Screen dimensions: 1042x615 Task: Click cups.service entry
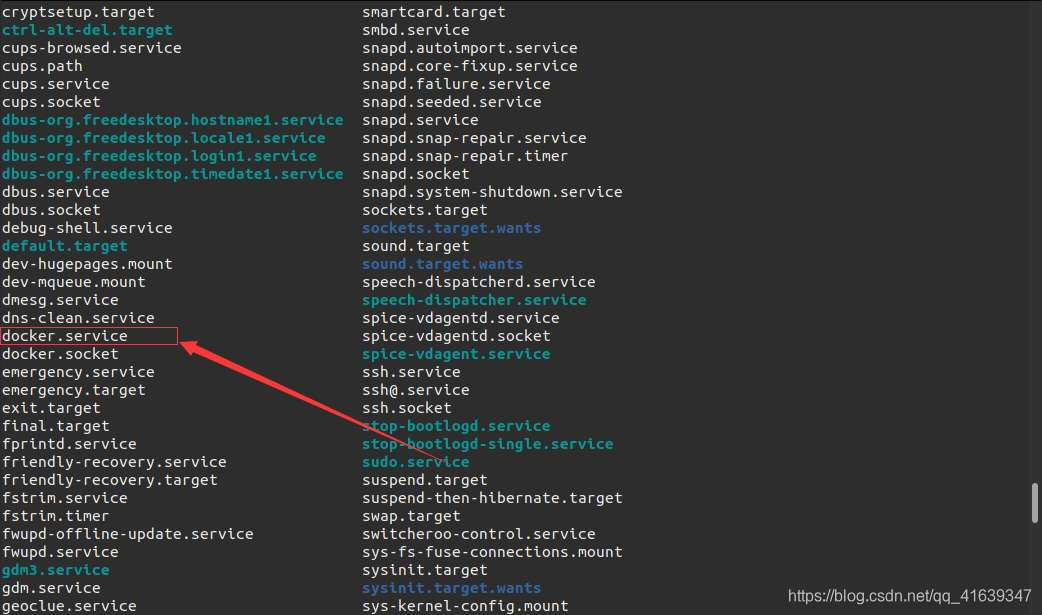[x=56, y=84]
